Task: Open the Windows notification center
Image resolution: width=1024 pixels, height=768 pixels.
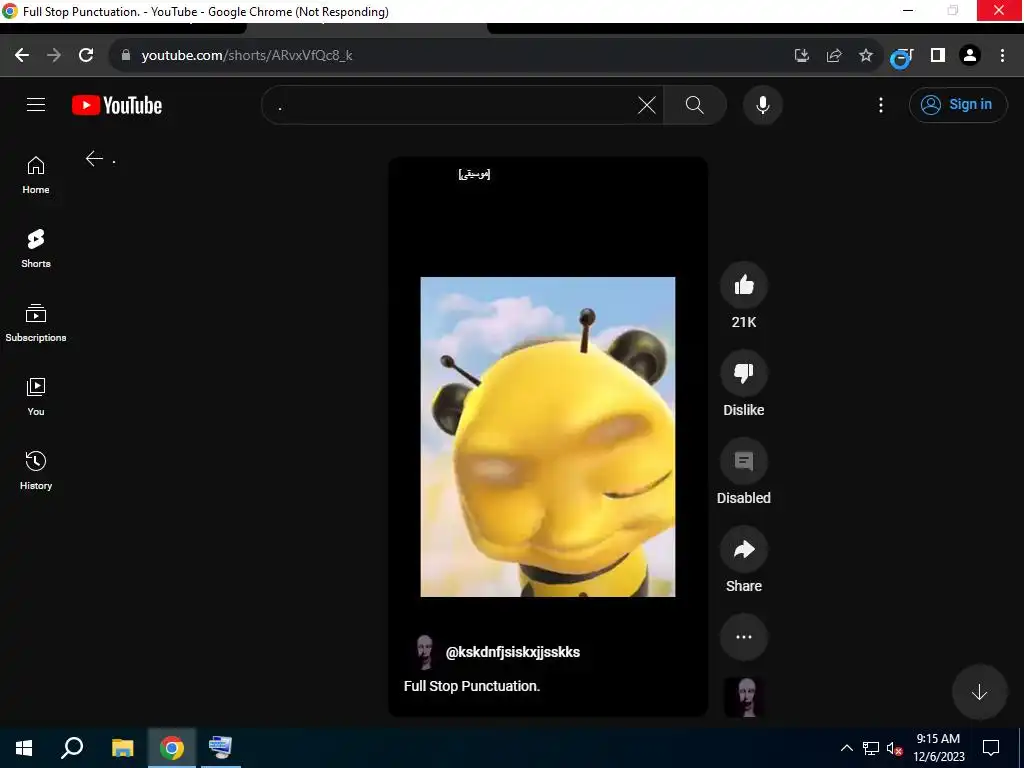Action: pos(991,748)
